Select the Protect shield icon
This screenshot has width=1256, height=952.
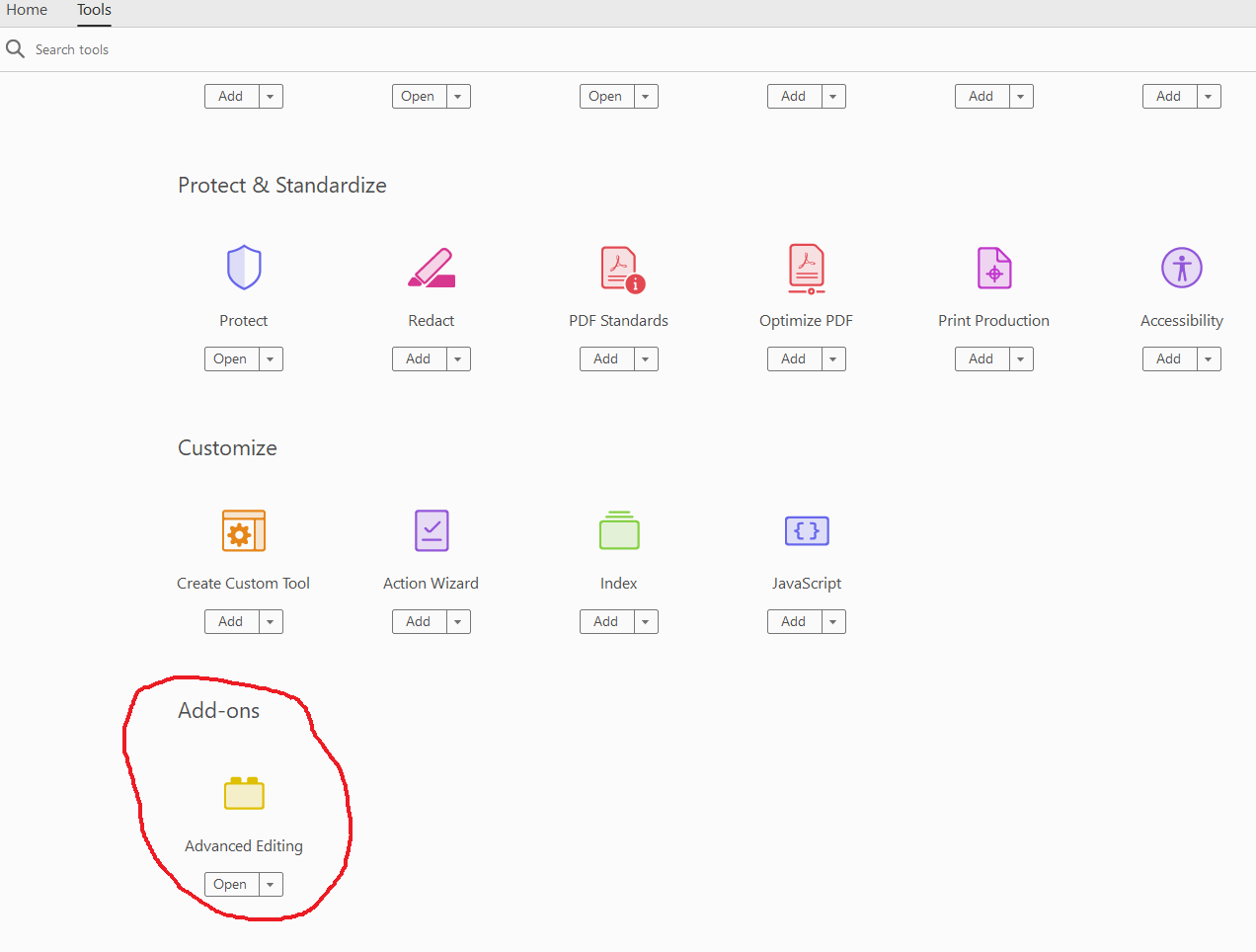point(244,267)
